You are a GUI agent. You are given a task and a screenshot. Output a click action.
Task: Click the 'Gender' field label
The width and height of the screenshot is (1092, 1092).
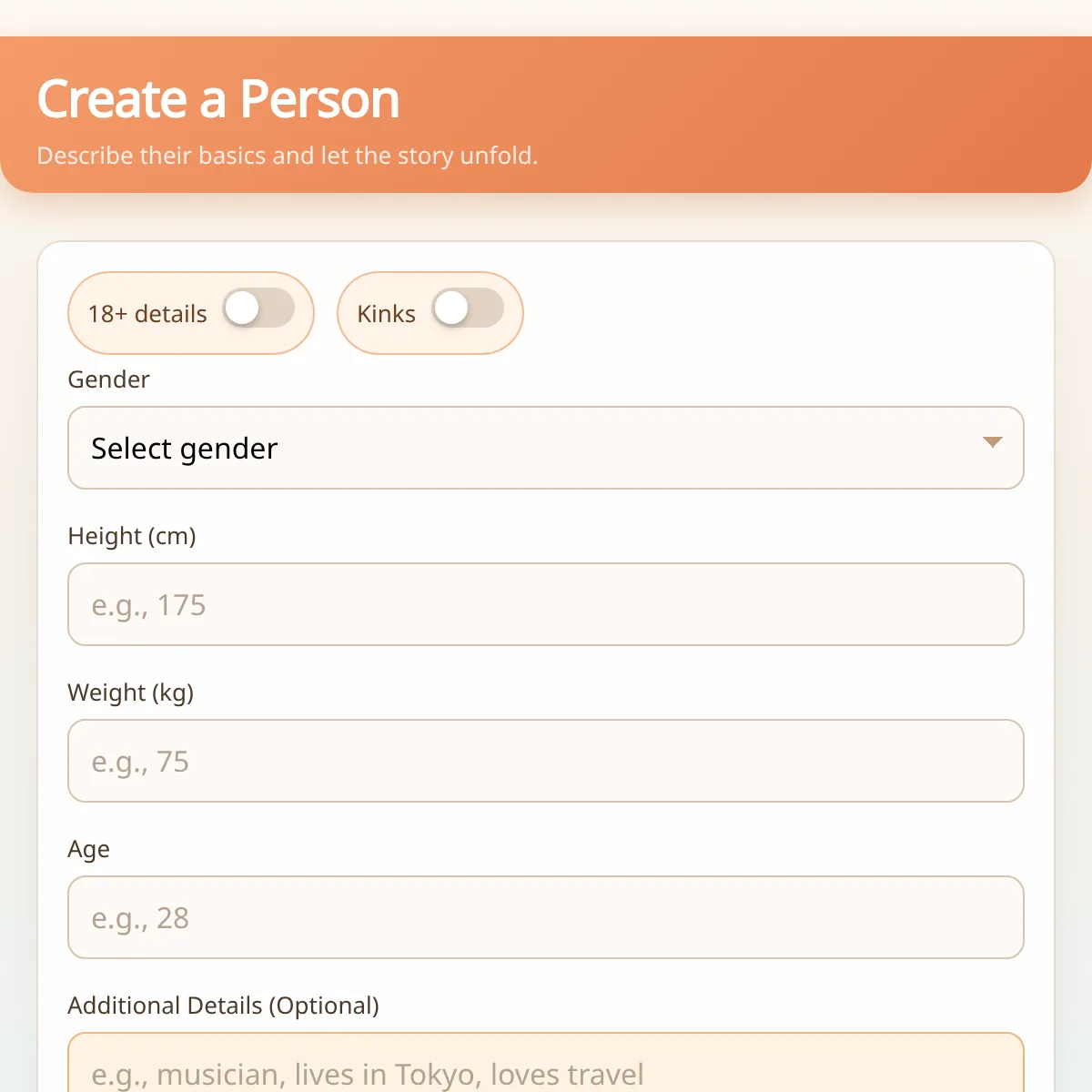pos(108,379)
